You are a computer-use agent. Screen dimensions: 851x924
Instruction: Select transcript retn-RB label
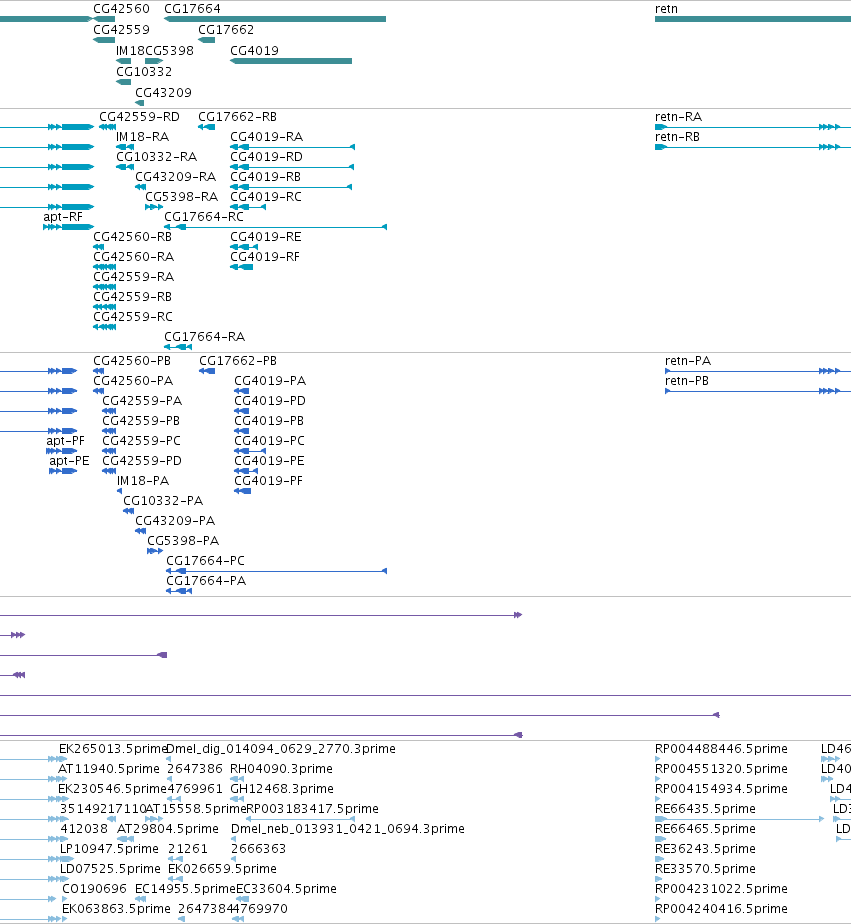click(677, 137)
